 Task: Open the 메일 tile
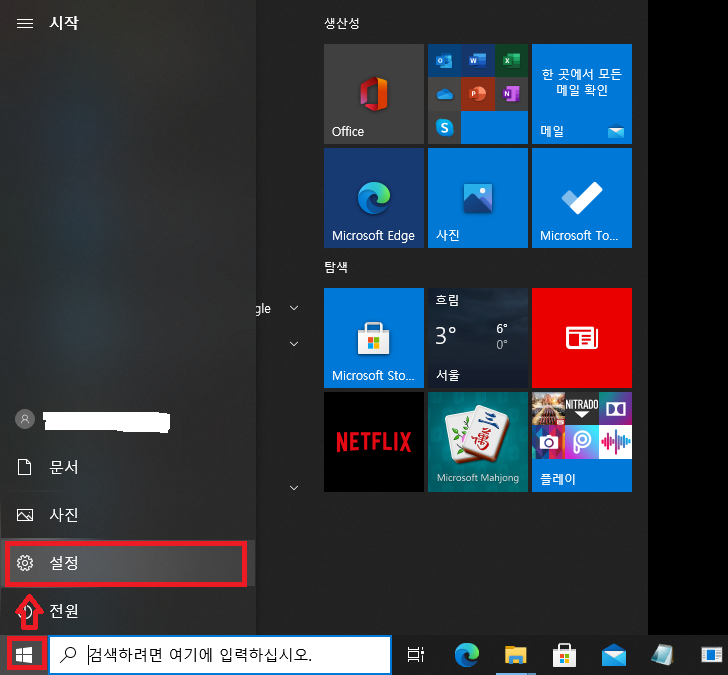582,94
